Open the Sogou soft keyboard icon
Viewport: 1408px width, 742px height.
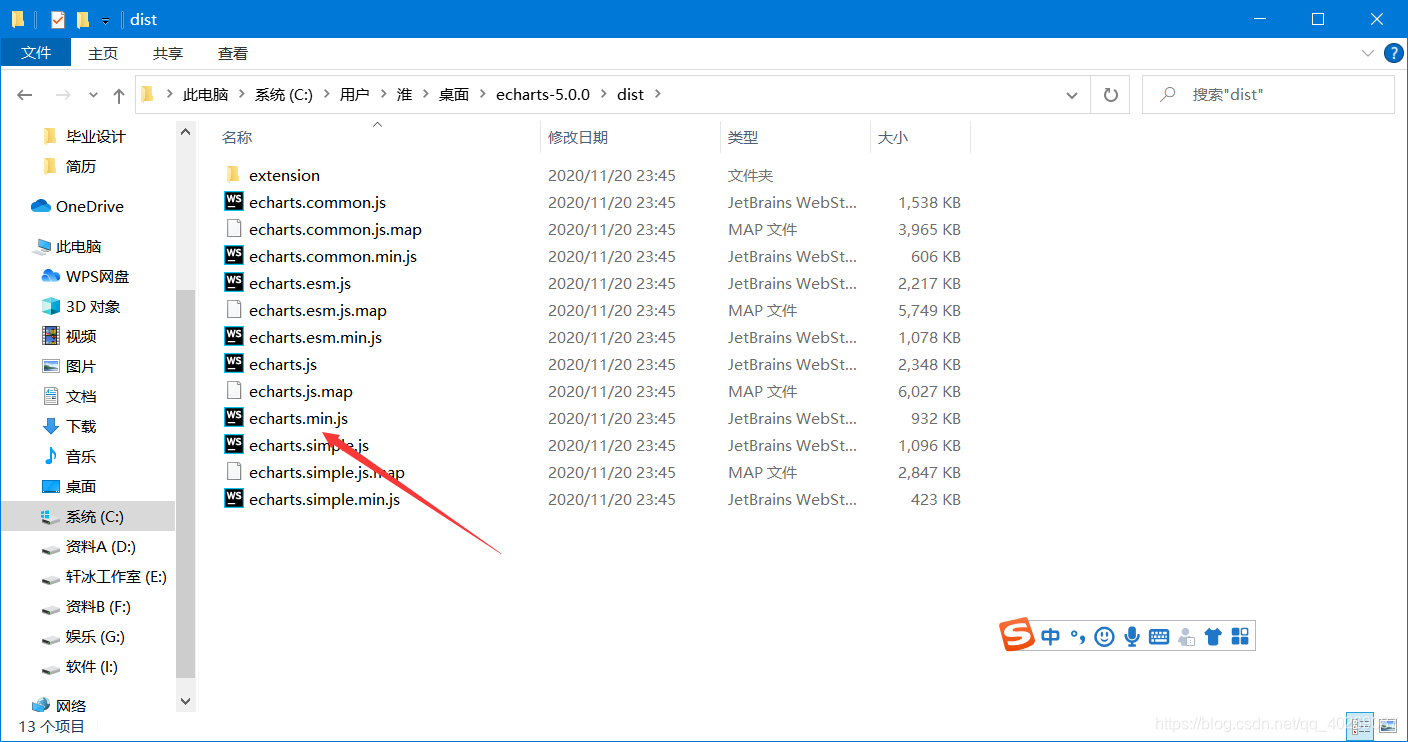click(x=1159, y=636)
